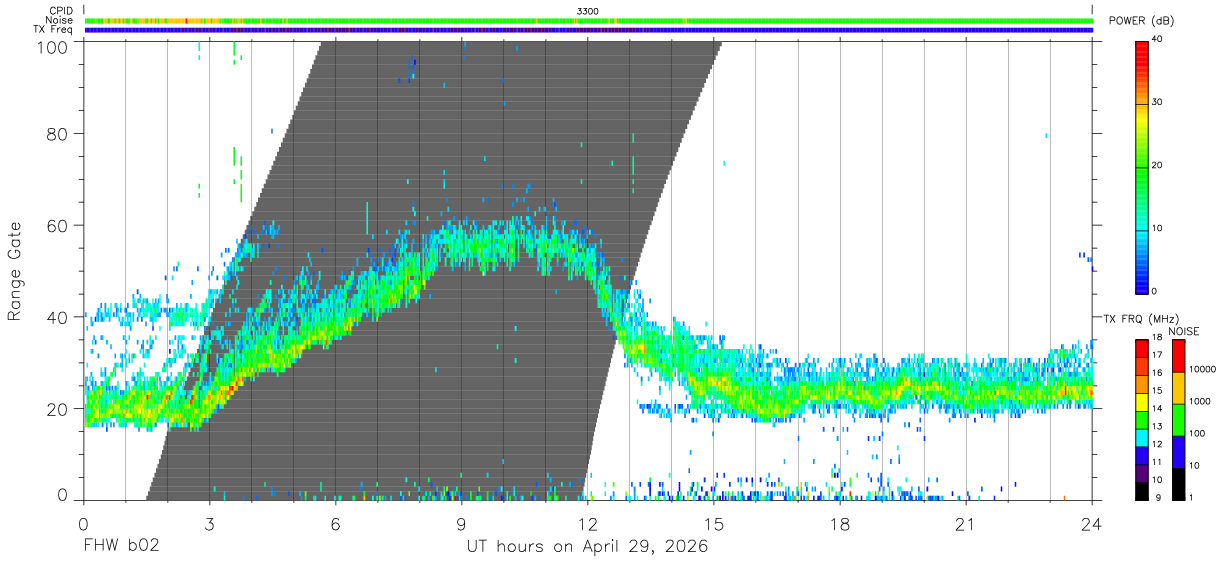Click the TX Freq blue strip above the plot
The height and width of the screenshot is (567, 1228).
click(x=589, y=30)
